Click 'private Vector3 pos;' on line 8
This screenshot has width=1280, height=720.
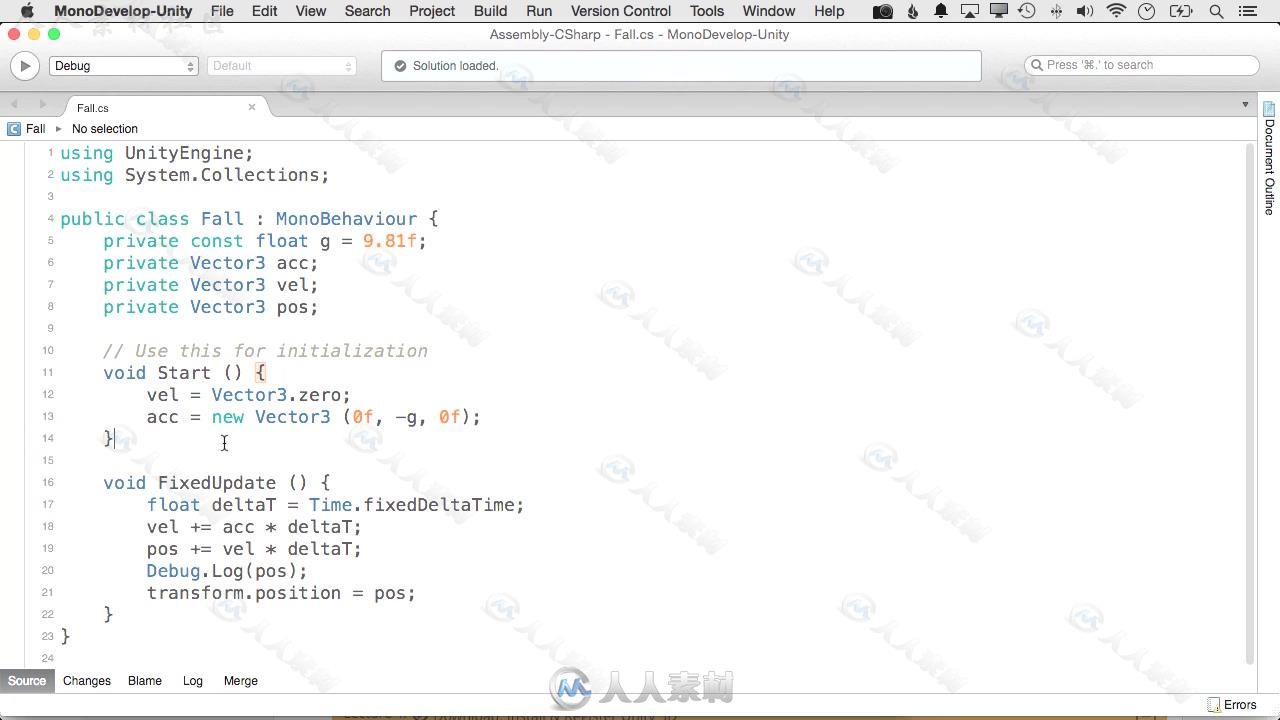click(x=211, y=307)
